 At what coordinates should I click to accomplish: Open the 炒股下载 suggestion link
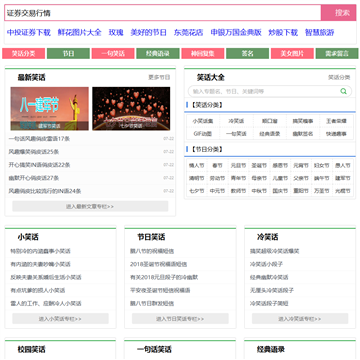coord(283,32)
